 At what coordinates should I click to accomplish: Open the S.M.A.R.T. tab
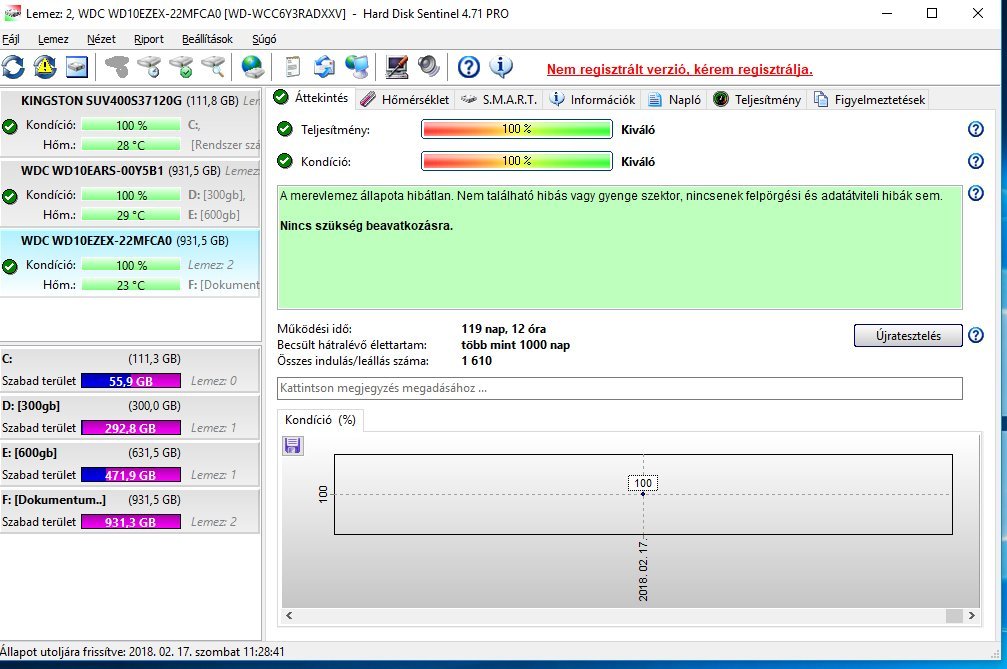[499, 100]
